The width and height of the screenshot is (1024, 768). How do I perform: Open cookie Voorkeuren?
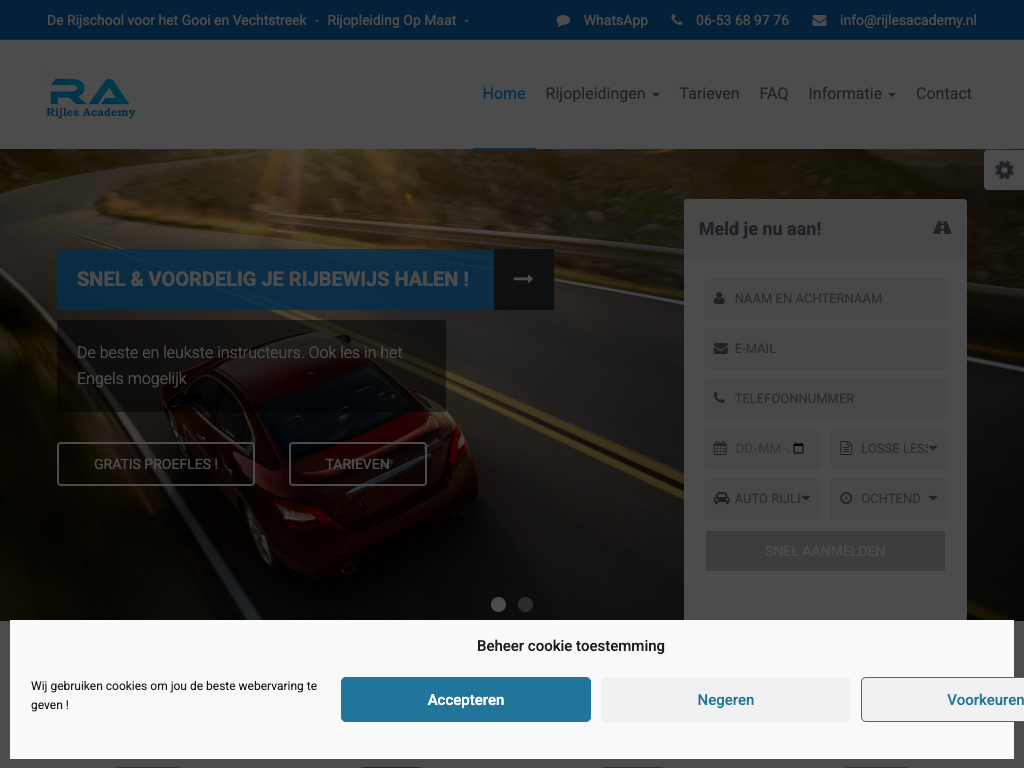coord(943,699)
